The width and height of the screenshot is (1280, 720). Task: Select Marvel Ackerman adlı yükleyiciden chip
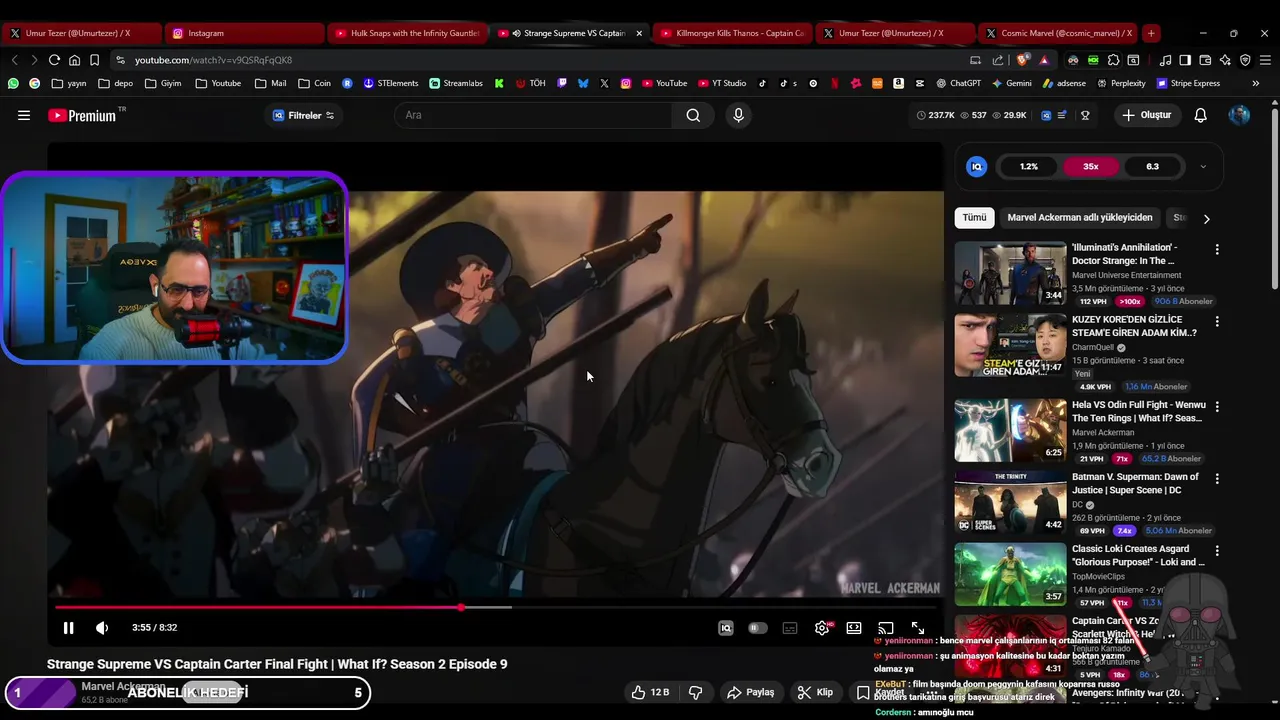point(1080,218)
